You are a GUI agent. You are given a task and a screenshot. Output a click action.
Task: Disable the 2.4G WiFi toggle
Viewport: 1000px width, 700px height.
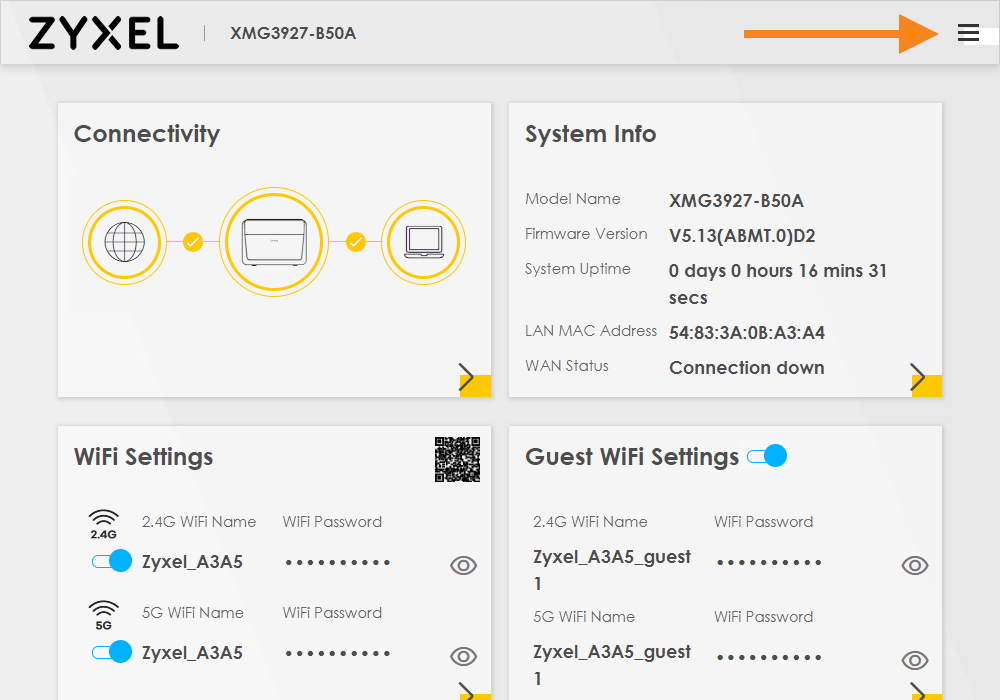click(x=111, y=561)
